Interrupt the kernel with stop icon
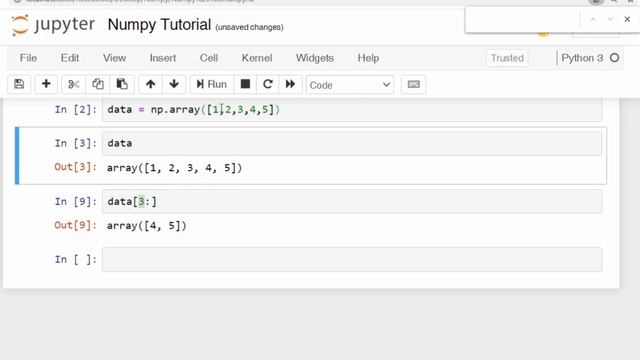 (245, 84)
